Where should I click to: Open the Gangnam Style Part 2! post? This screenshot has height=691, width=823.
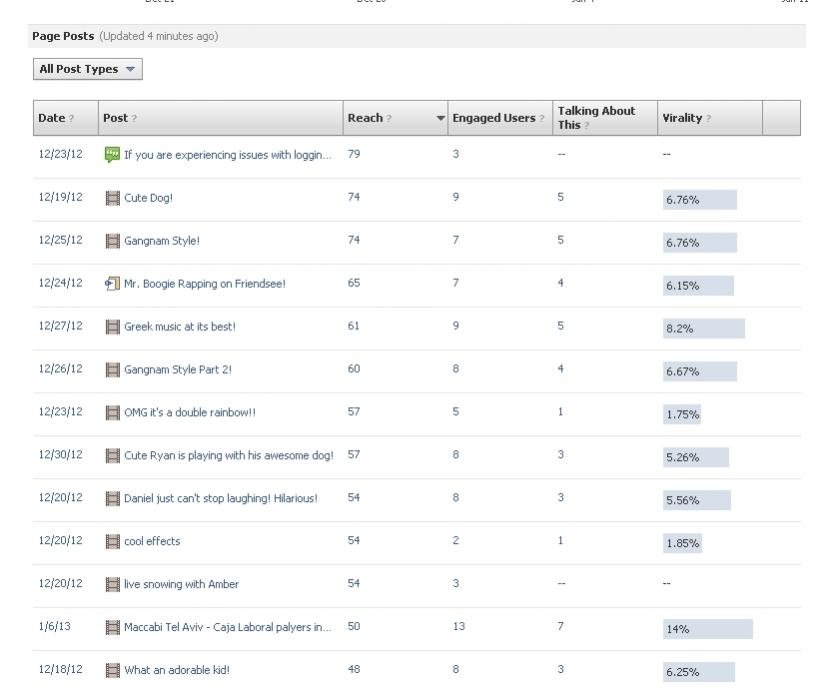click(x=178, y=369)
